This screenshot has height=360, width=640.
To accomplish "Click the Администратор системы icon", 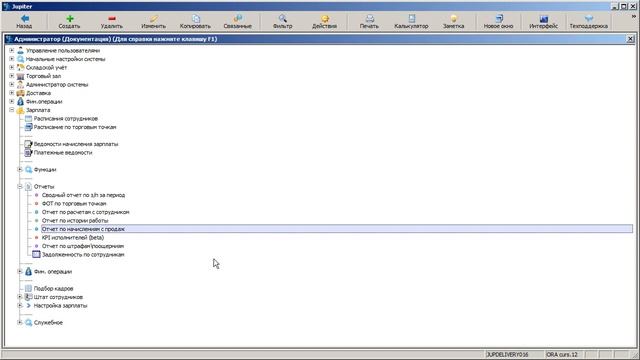I will 20,85.
